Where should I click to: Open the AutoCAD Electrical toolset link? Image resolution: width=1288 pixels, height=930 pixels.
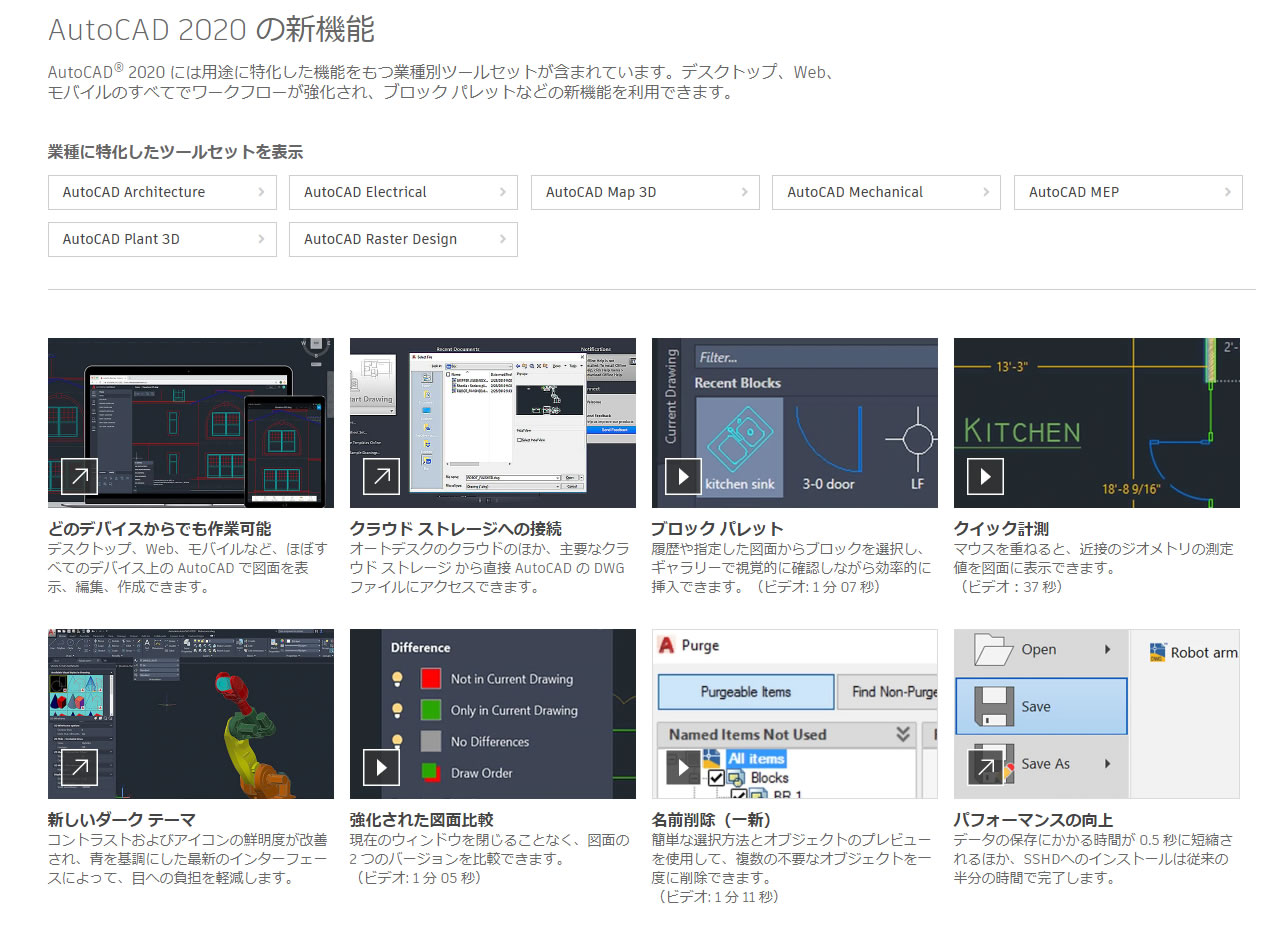pos(404,192)
